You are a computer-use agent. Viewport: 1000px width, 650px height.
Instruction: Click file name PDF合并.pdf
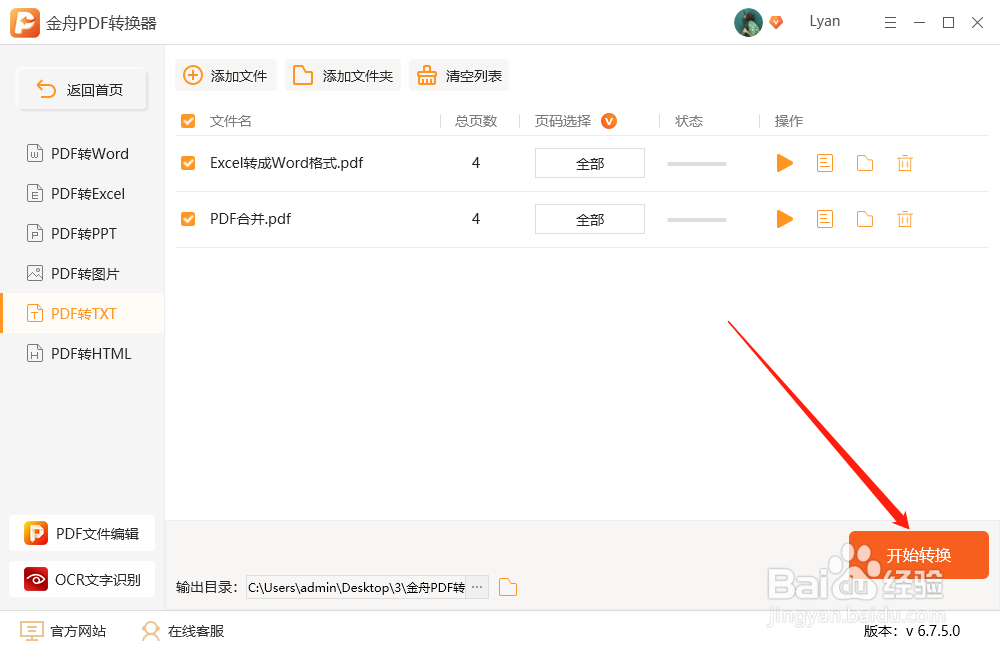coord(250,219)
